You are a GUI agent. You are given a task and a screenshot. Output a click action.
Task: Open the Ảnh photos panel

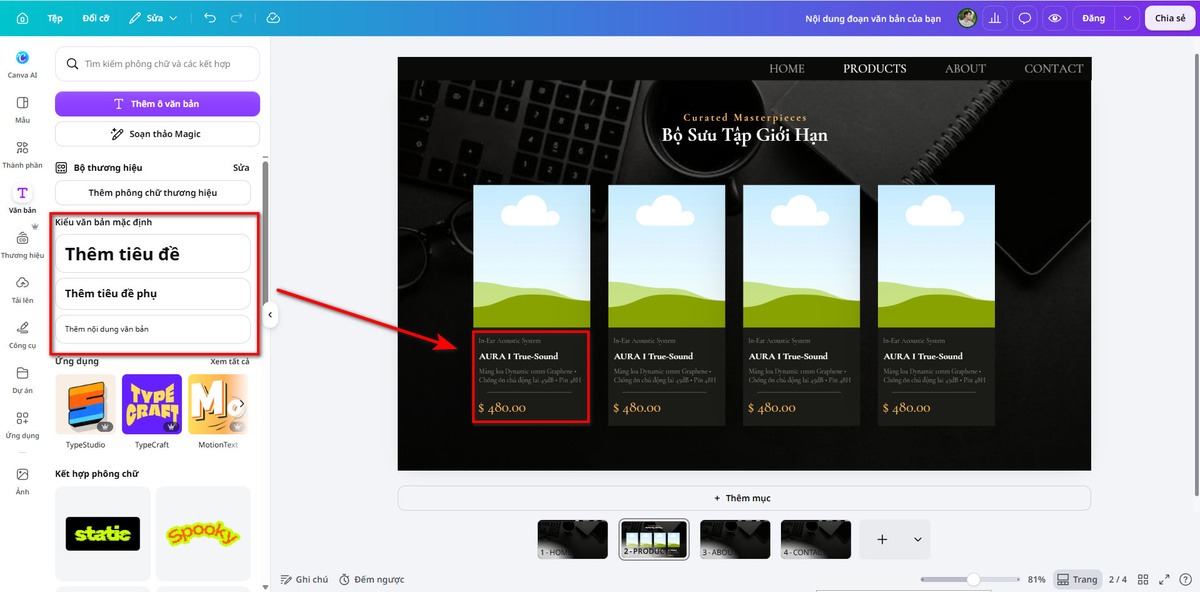[x=22, y=480]
